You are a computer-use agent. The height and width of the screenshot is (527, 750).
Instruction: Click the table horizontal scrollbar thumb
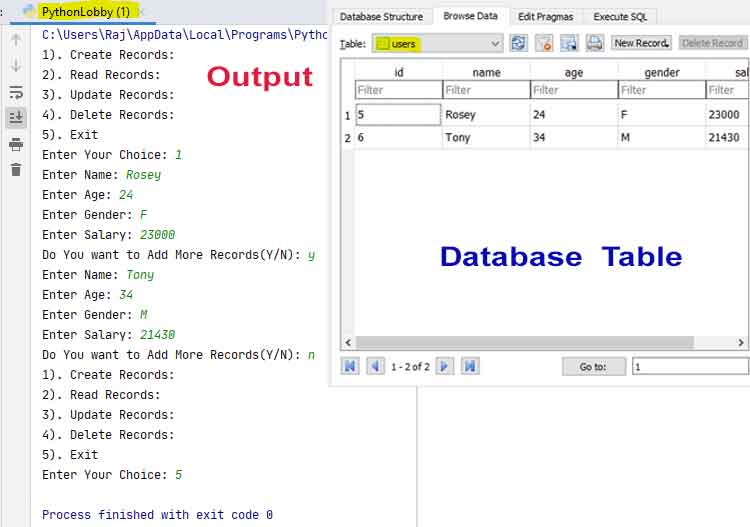click(525, 342)
